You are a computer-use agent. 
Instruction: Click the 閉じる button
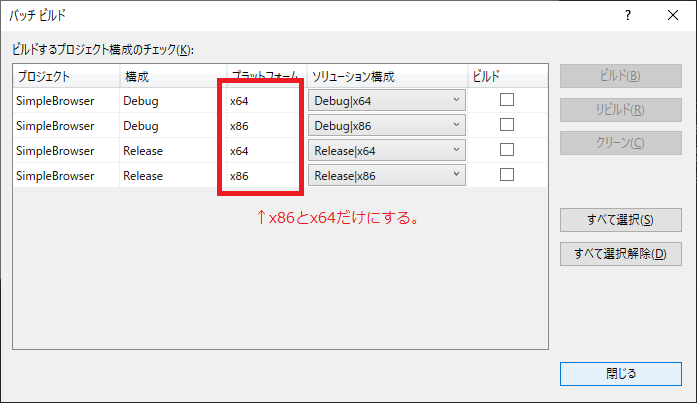[621, 374]
